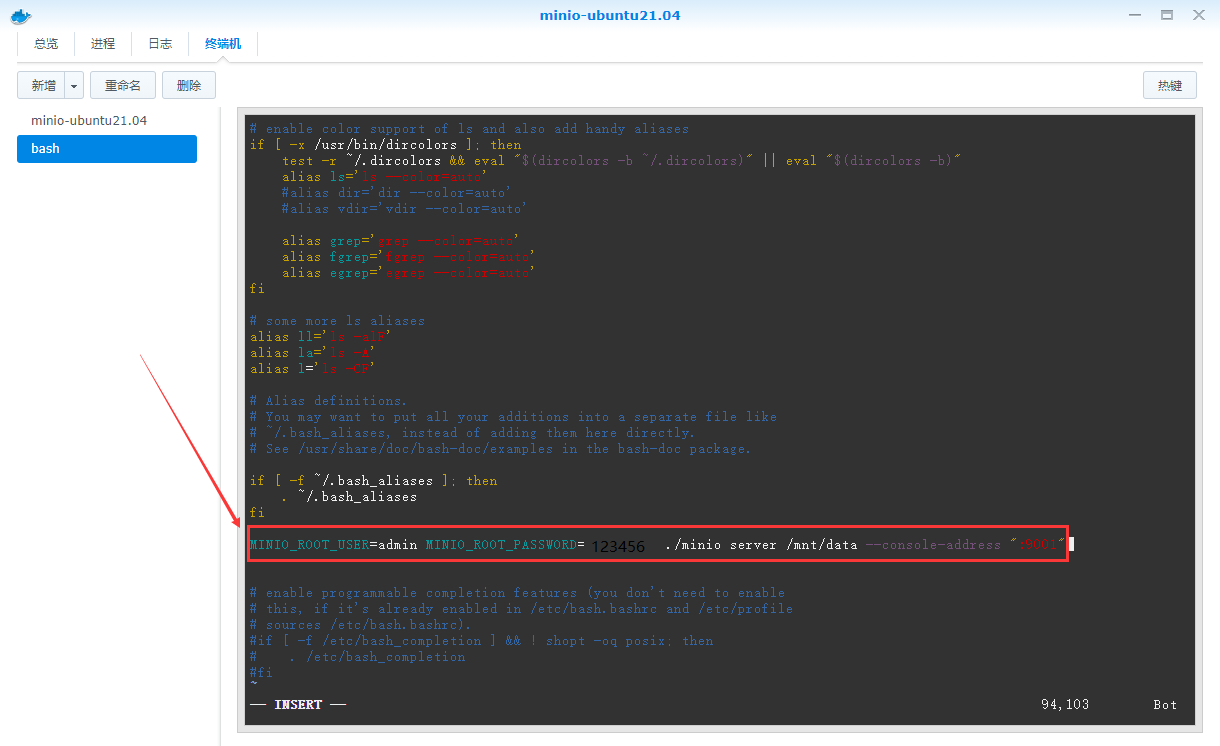Image resolution: width=1220 pixels, height=746 pixels.
Task: Click the 新增 button
Action: tap(42, 86)
